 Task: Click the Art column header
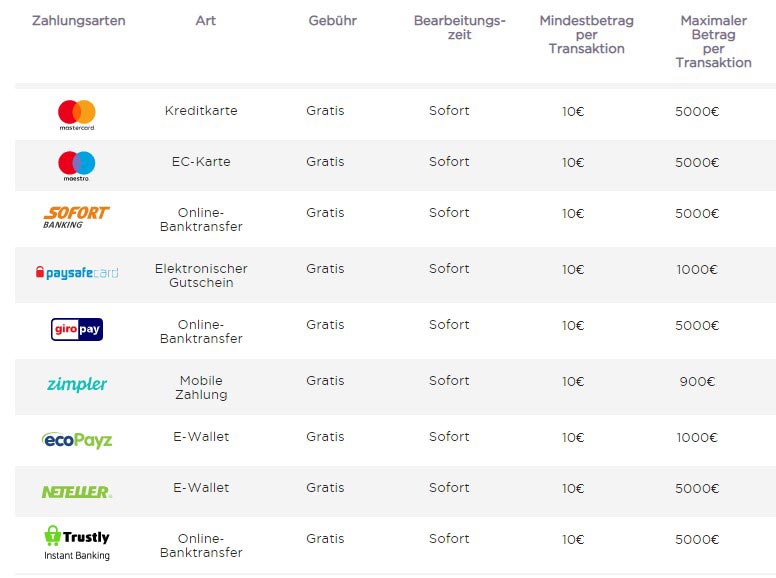pyautogui.click(x=206, y=21)
